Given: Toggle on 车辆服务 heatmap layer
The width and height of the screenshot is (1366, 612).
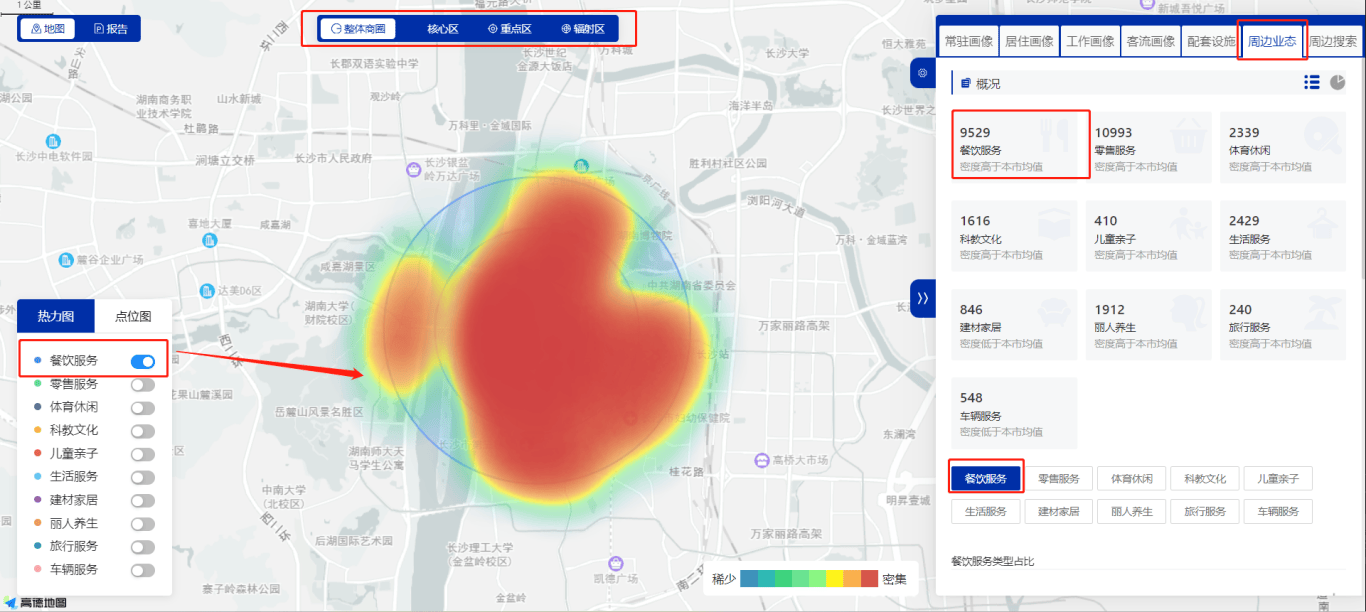Looking at the screenshot, I should click(142, 570).
